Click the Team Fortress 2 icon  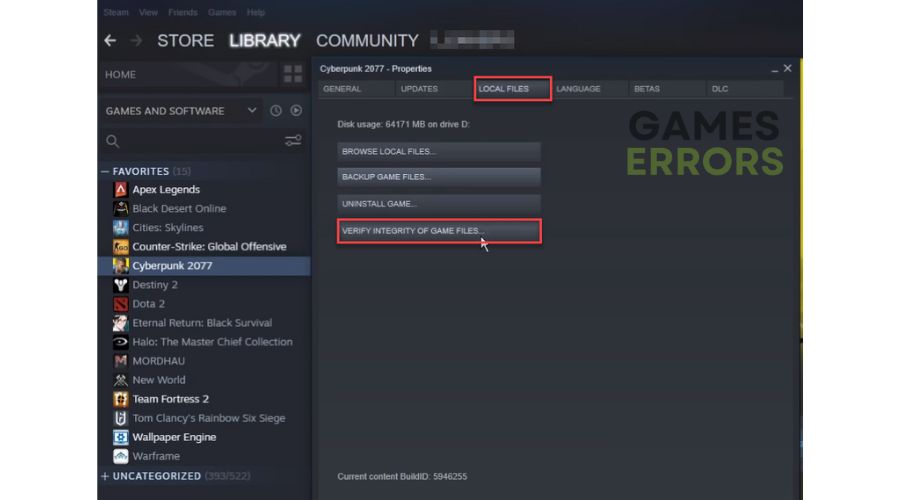pyautogui.click(x=121, y=399)
